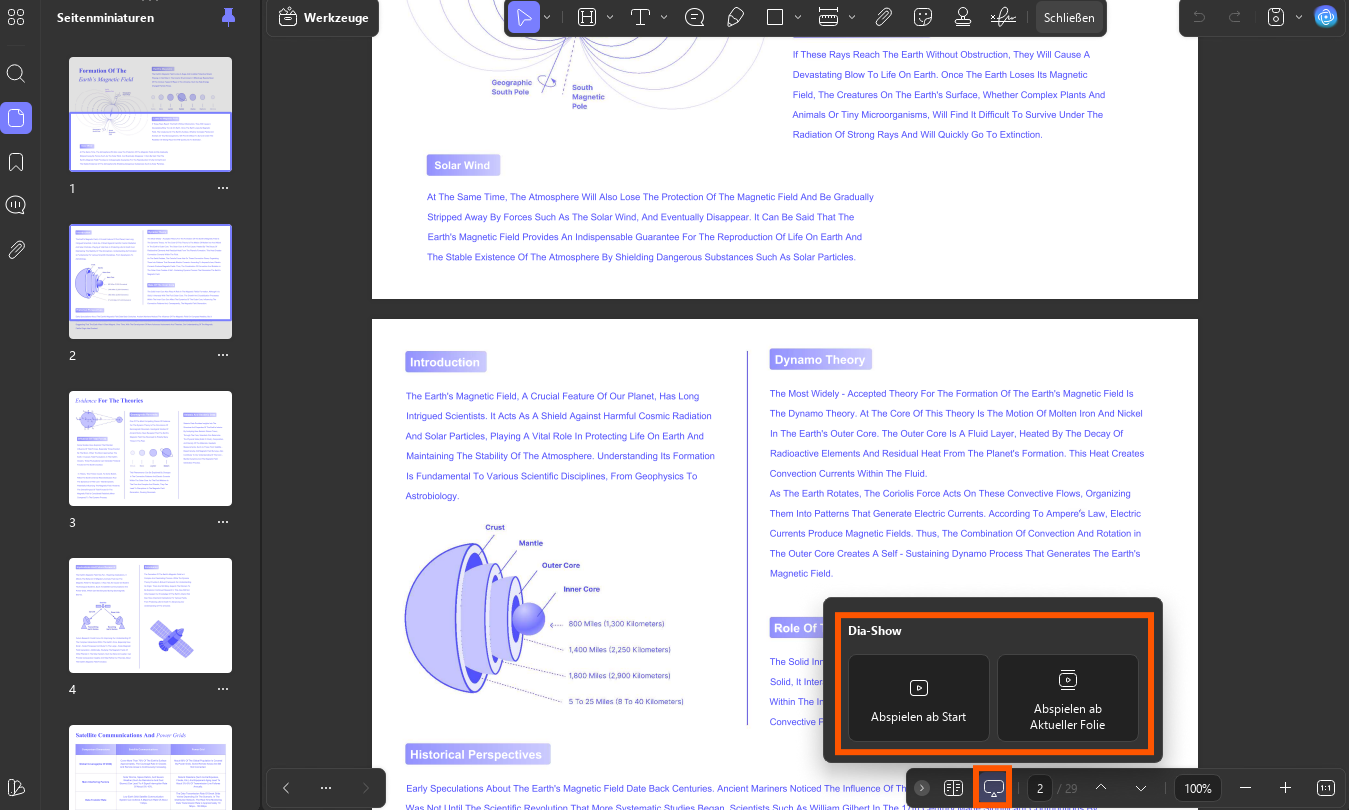1349x810 pixels.
Task: Zoom in with the plus button
Action: click(x=1286, y=788)
